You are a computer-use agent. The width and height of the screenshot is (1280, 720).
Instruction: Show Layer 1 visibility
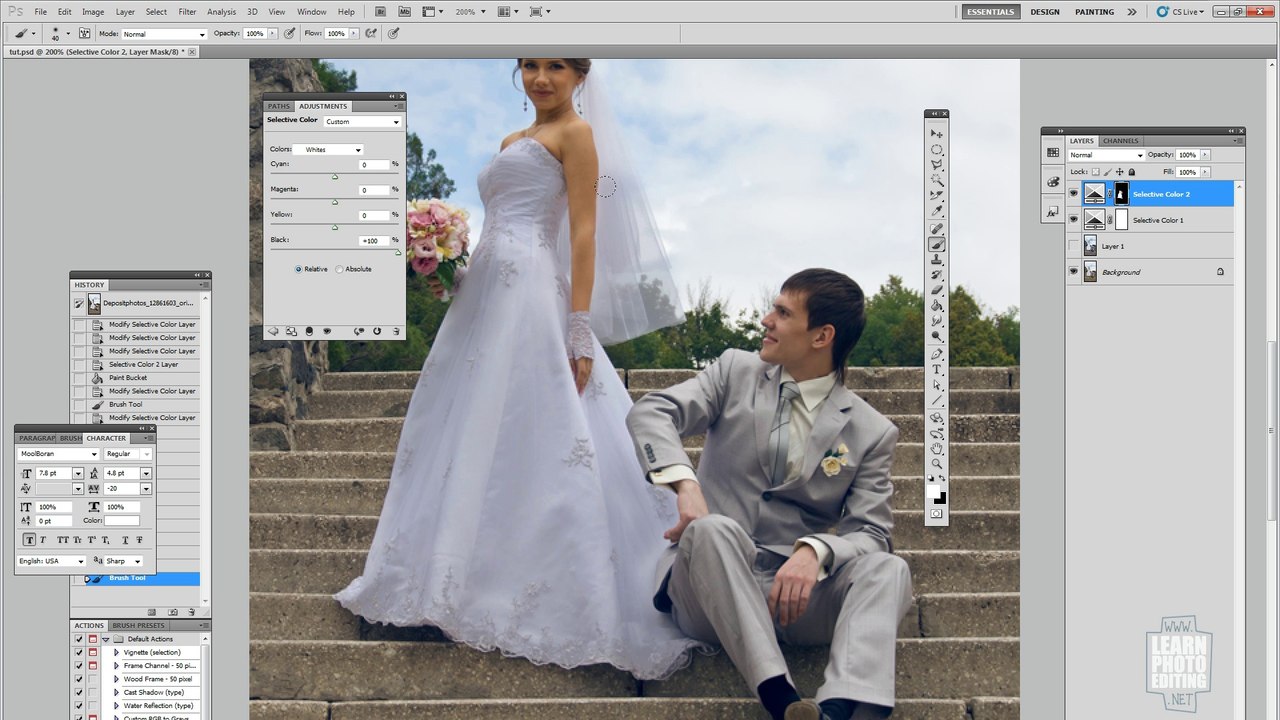click(1074, 246)
